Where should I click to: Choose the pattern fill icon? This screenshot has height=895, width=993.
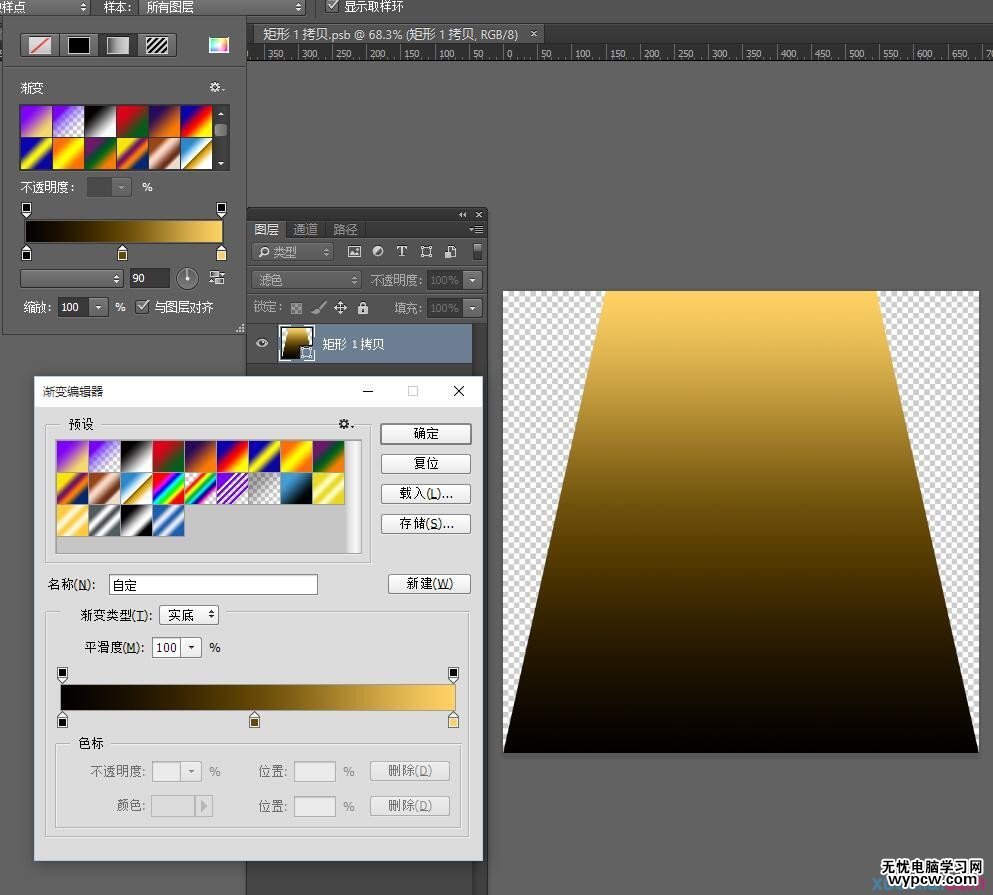[156, 45]
